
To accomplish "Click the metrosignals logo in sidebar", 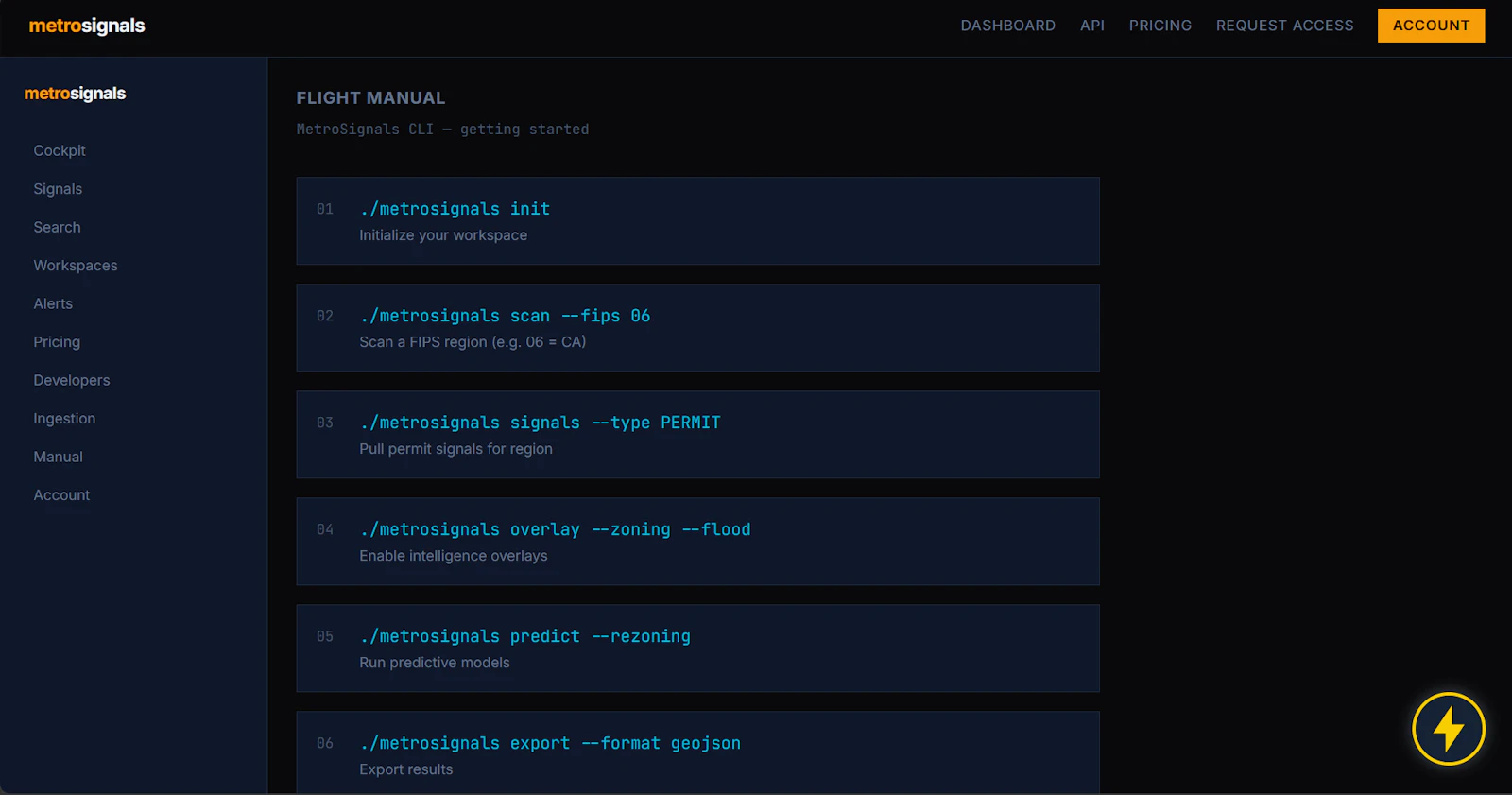I will pyautogui.click(x=75, y=94).
